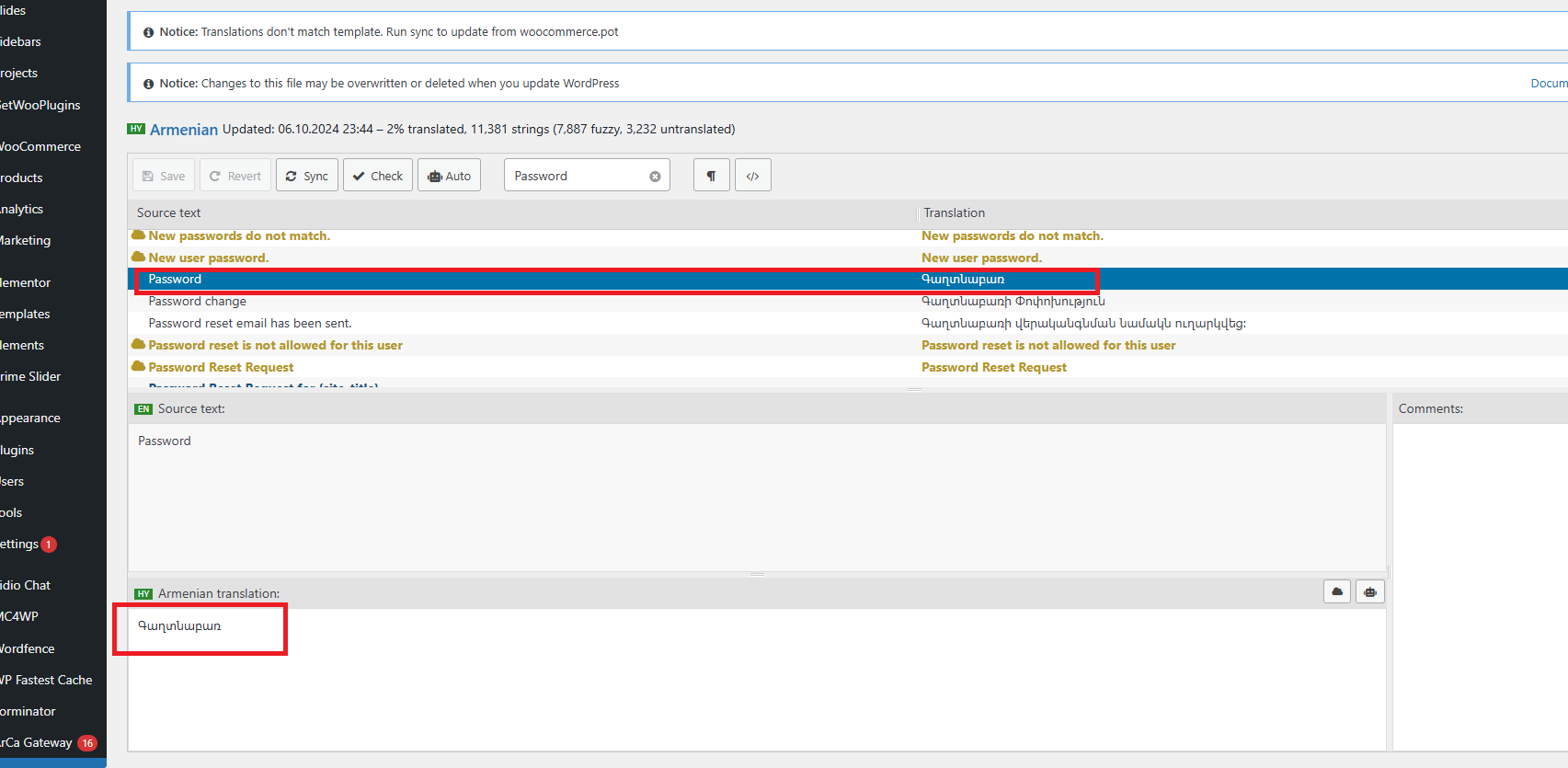Click the cloud suggestion icon above the translation
Screen dimensions: 1568x768
tap(1337, 591)
